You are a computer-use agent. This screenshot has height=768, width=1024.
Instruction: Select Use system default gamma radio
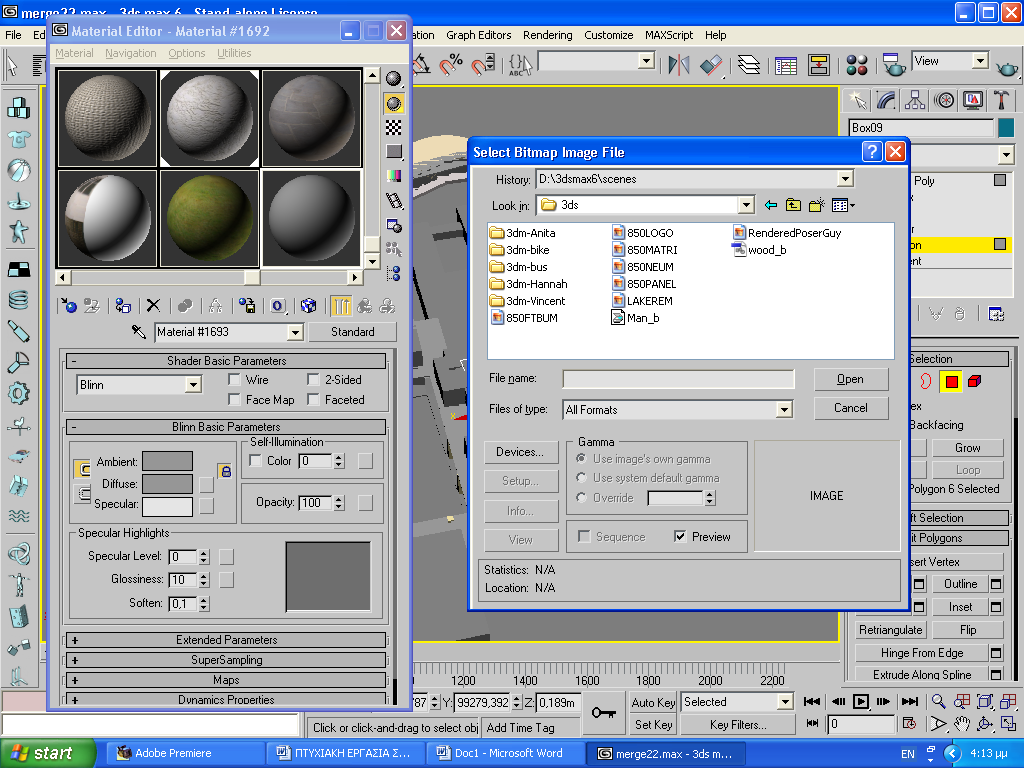pyautogui.click(x=581, y=477)
